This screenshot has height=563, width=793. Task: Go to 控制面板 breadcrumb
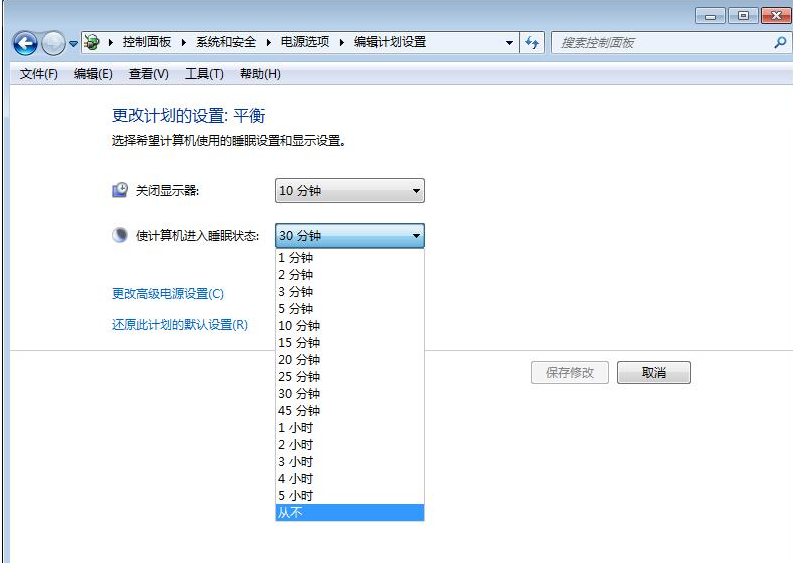147,42
